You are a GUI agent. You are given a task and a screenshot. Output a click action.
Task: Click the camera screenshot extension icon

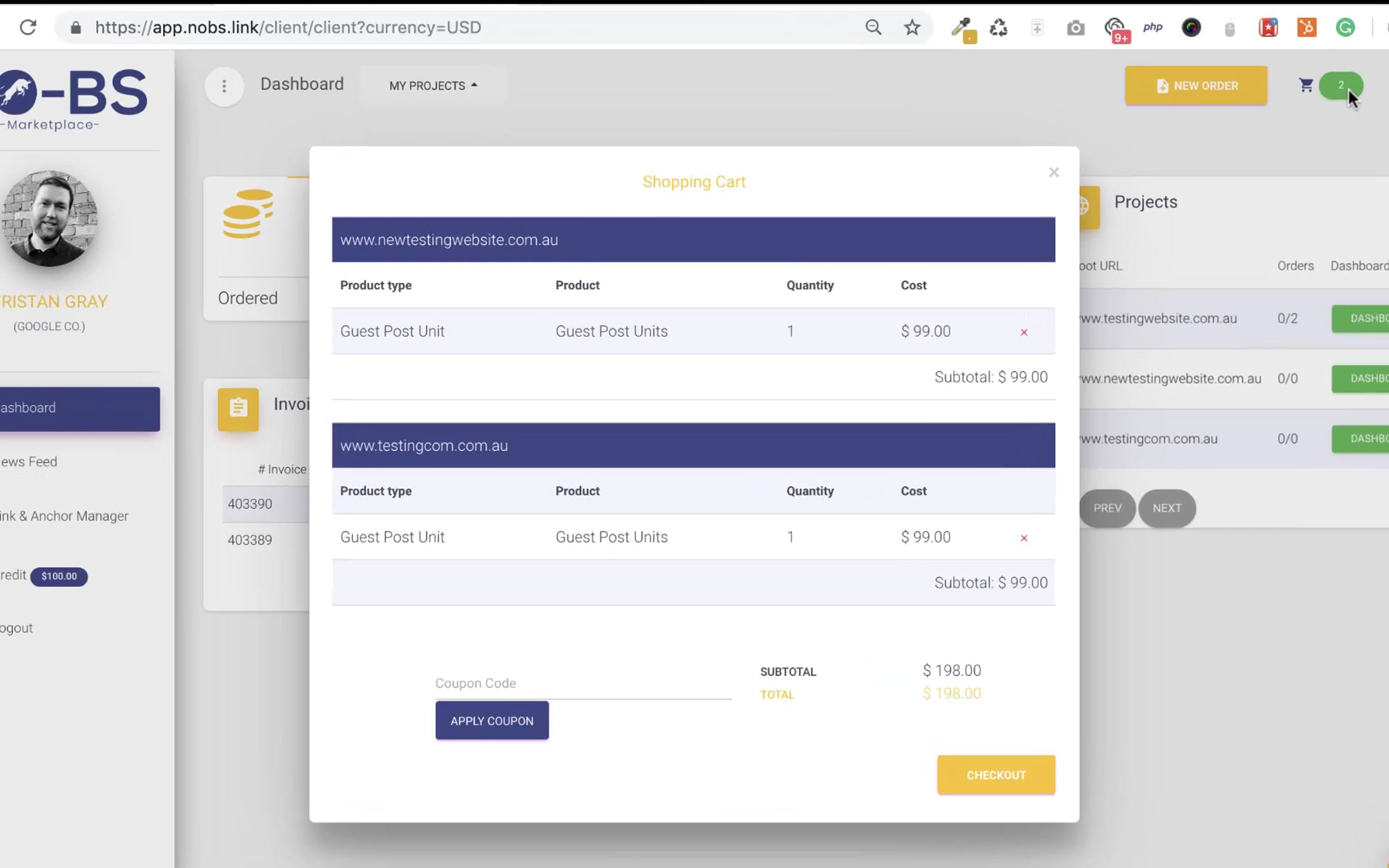[1075, 28]
